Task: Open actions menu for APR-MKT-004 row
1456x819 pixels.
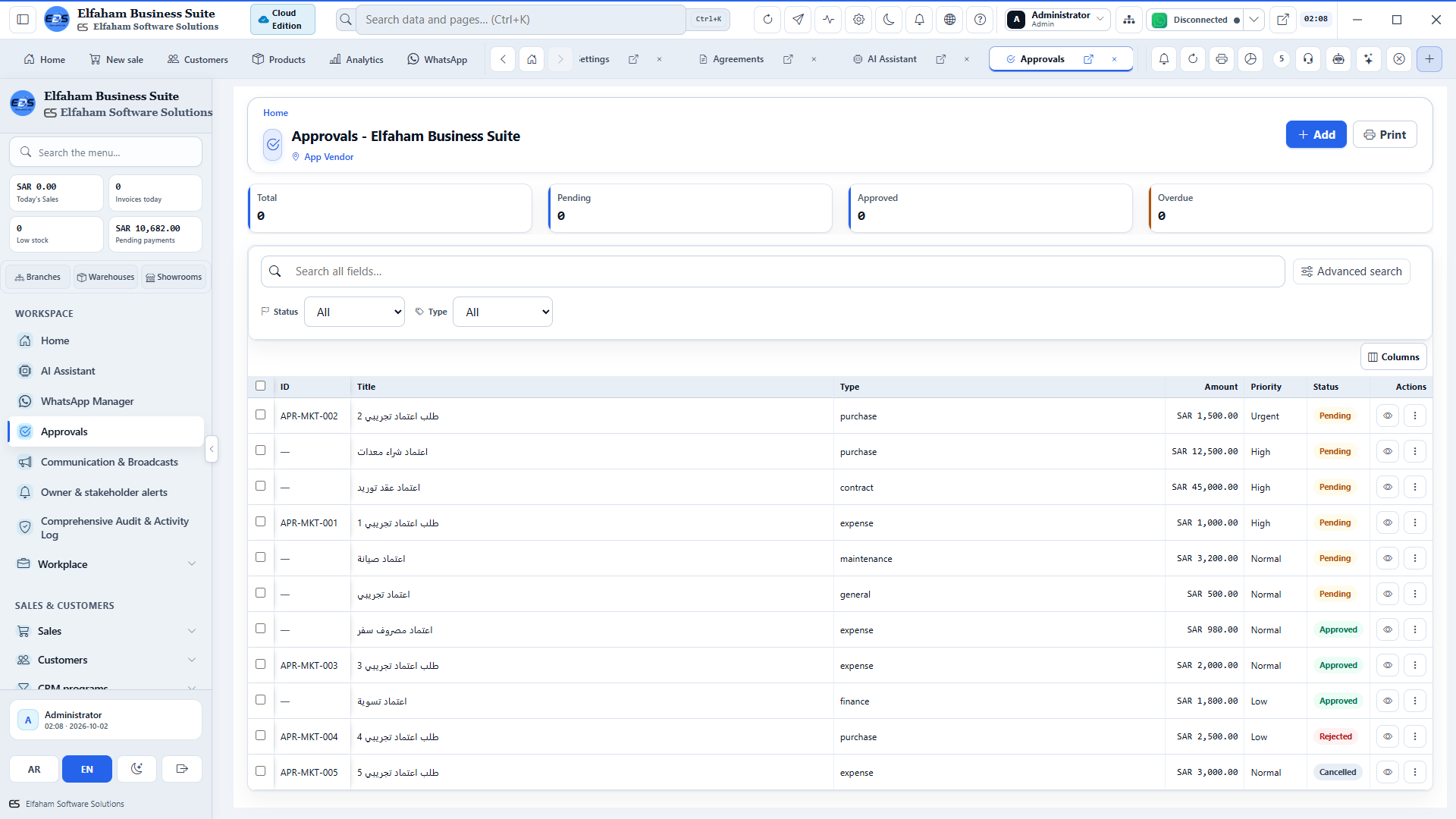Action: (1414, 736)
